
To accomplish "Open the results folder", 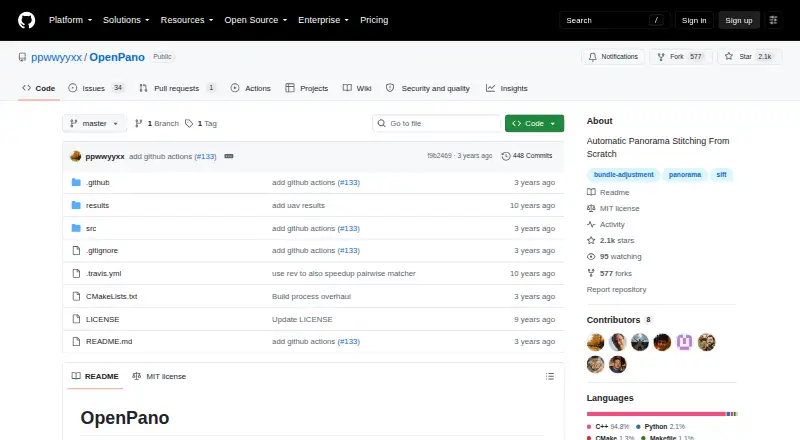I will point(97,205).
